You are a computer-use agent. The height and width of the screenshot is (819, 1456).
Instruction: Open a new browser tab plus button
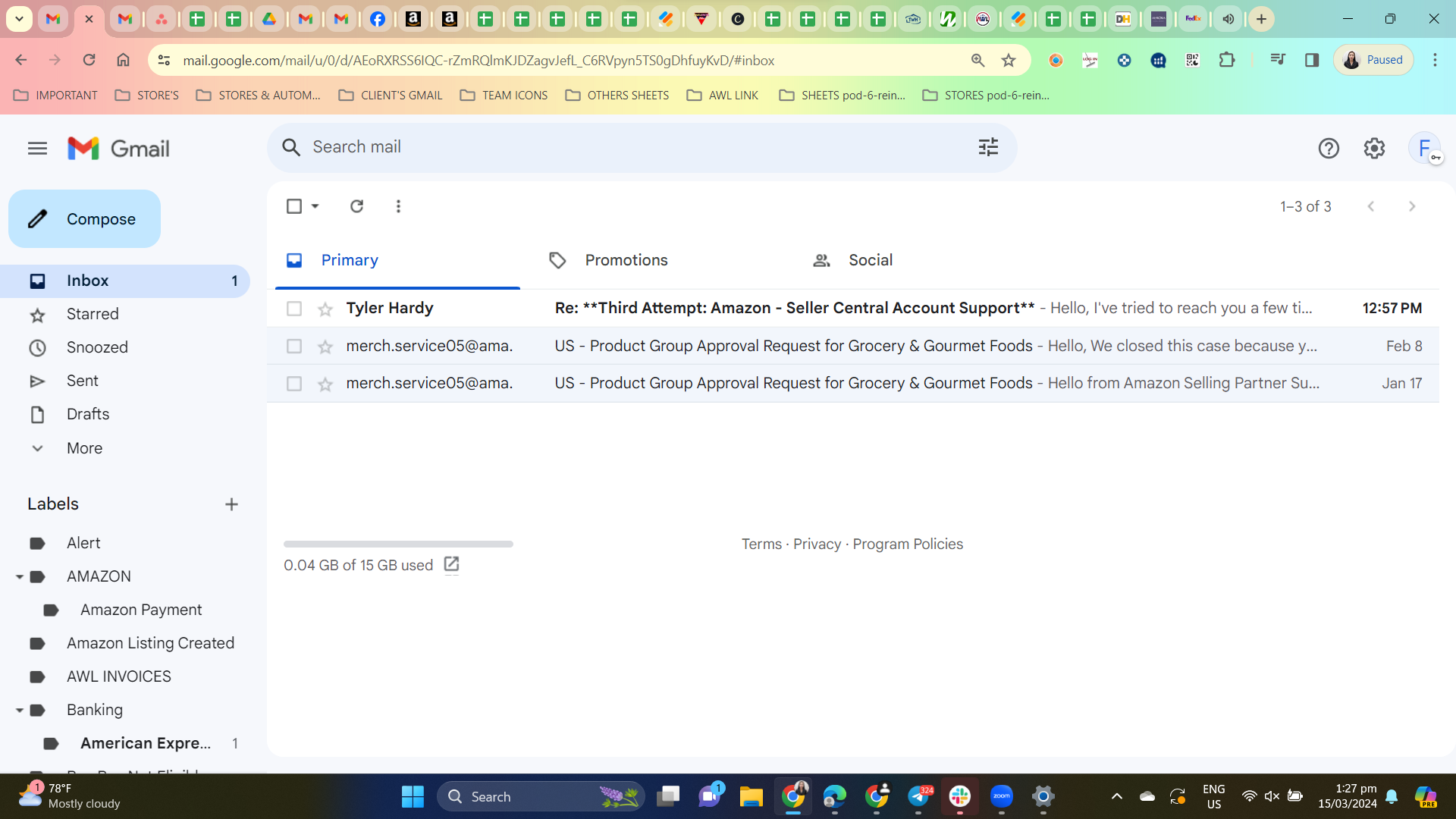point(1261,19)
